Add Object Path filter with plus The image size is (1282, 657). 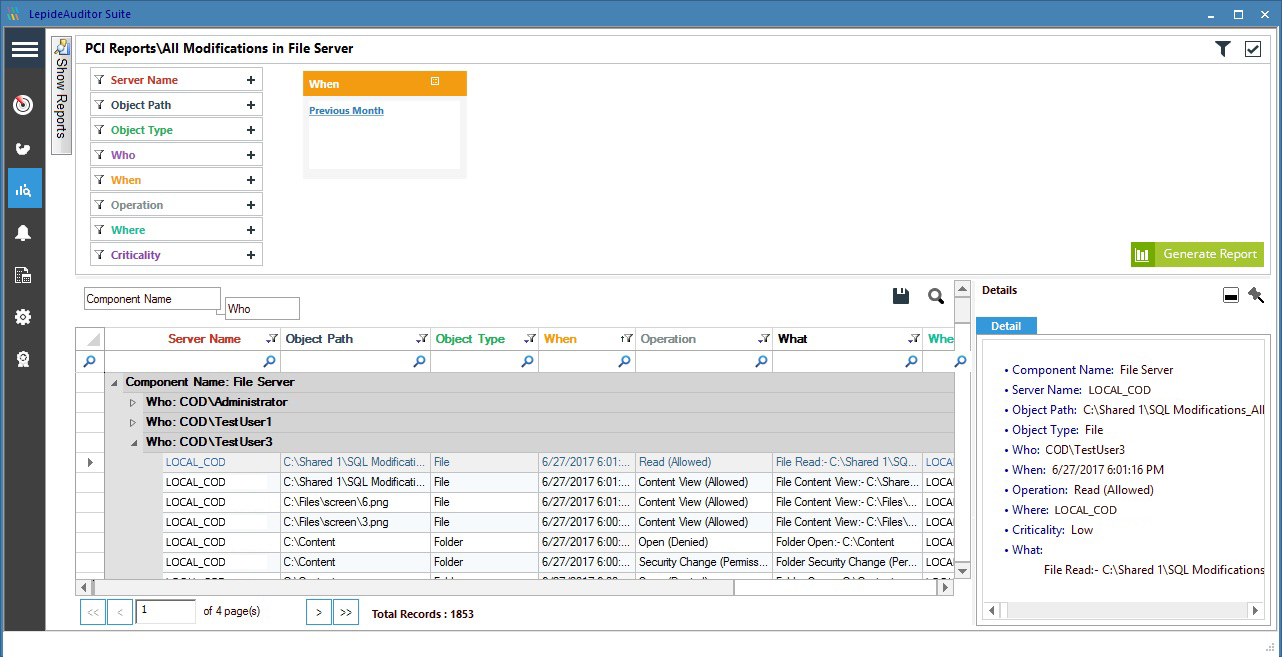tap(251, 105)
